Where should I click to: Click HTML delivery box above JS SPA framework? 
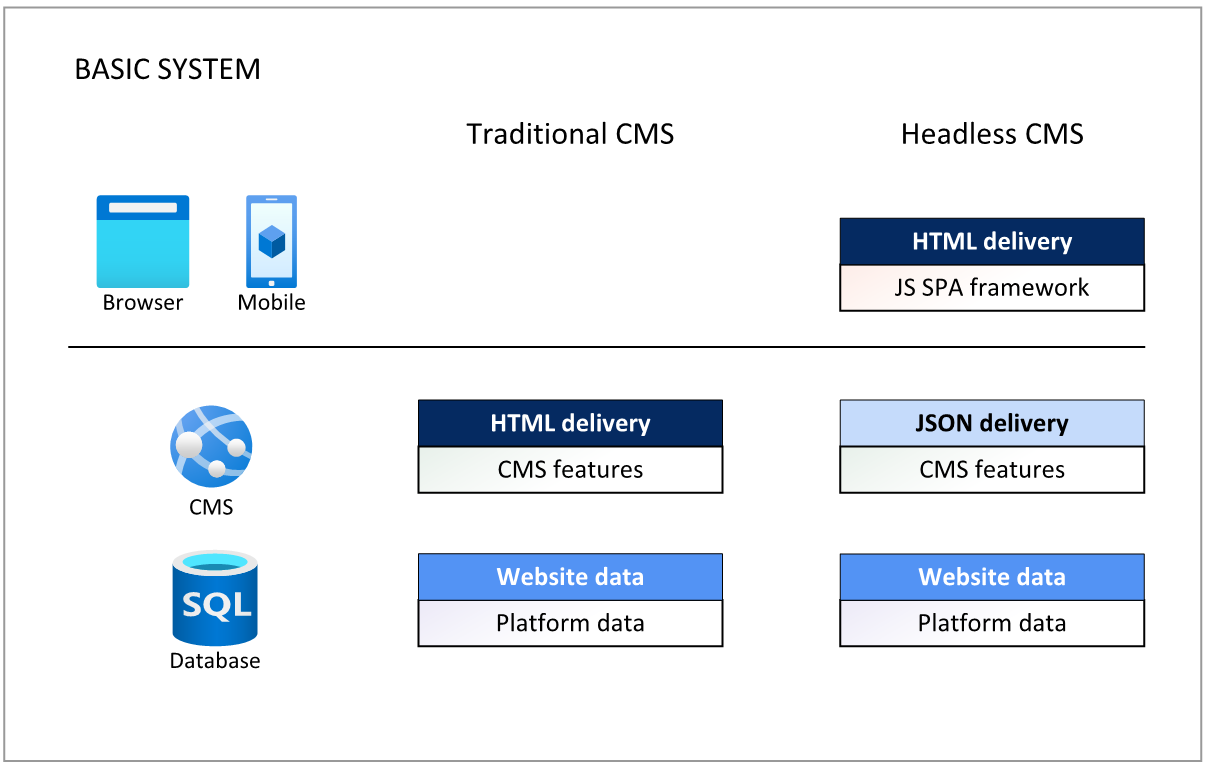992,241
